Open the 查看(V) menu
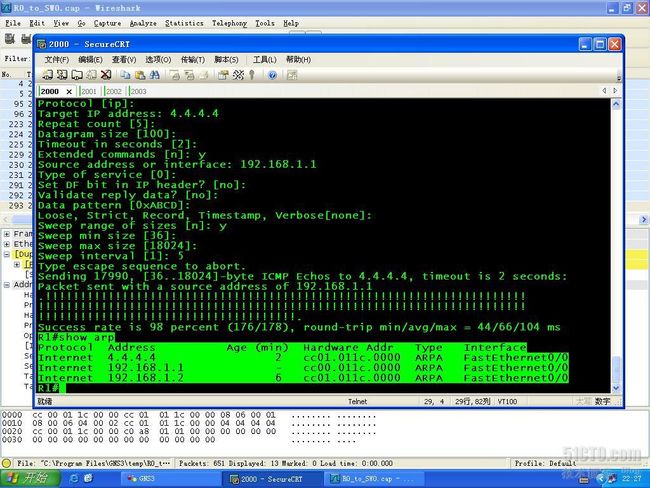Image resolution: width=650 pixels, height=488 pixels. click(x=124, y=60)
